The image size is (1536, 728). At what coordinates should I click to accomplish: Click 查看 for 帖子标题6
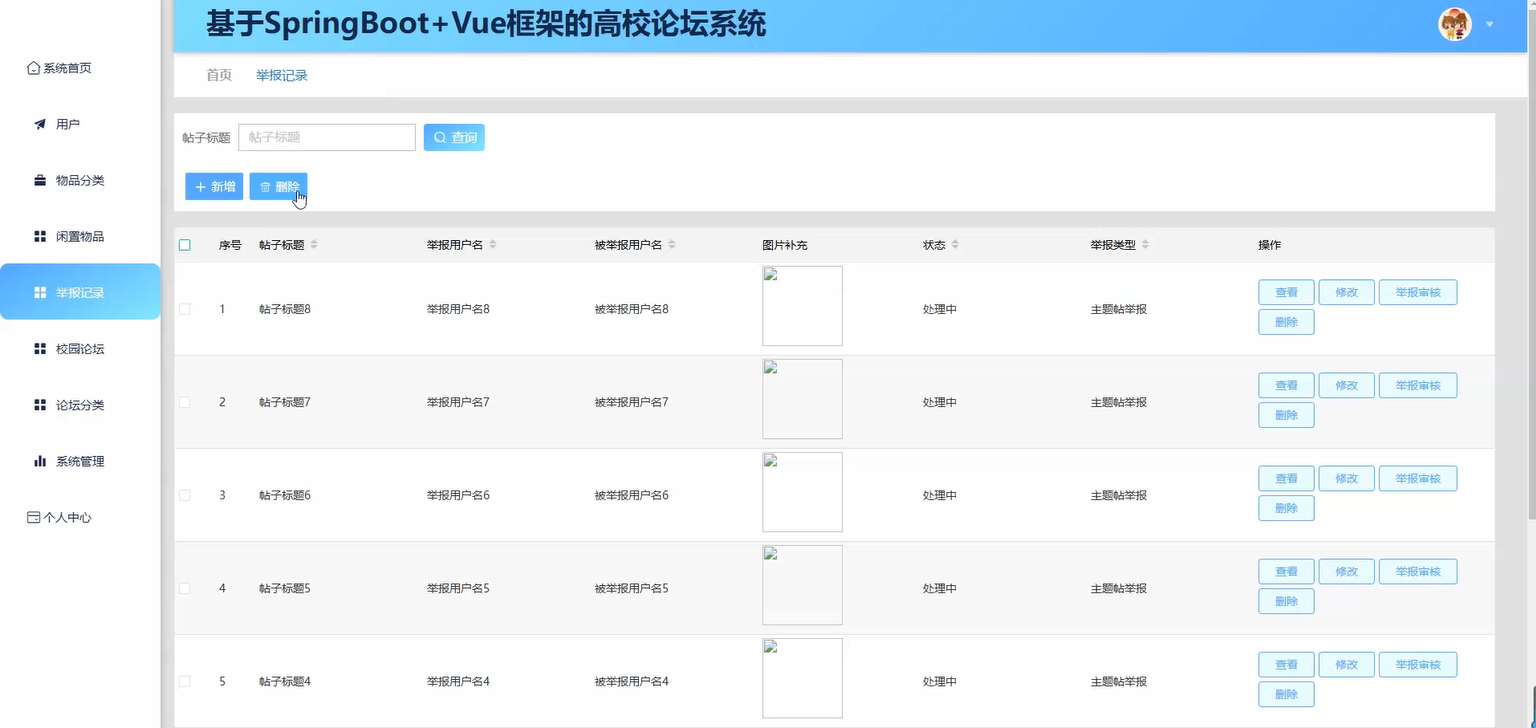click(1286, 478)
